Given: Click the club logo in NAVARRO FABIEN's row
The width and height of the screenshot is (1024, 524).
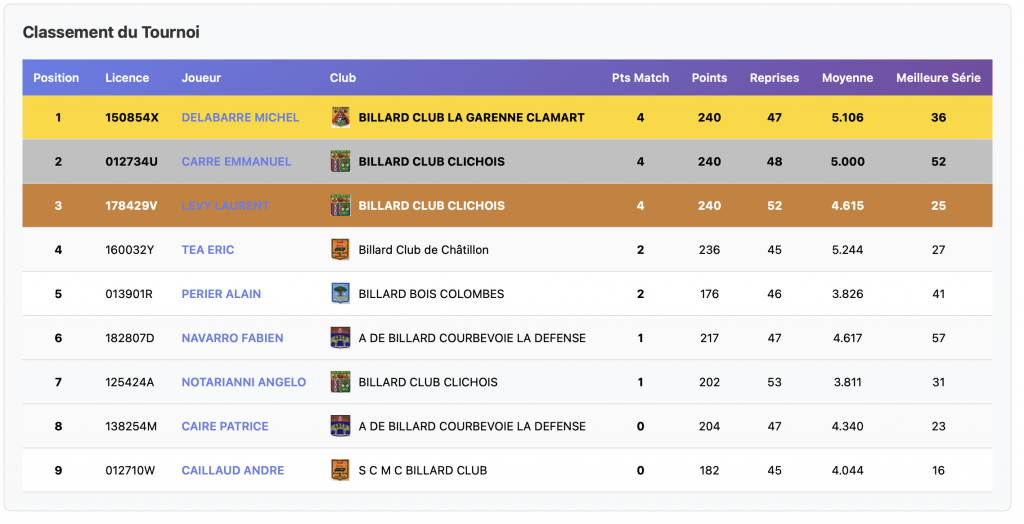Looking at the screenshot, I should click(x=340, y=338).
